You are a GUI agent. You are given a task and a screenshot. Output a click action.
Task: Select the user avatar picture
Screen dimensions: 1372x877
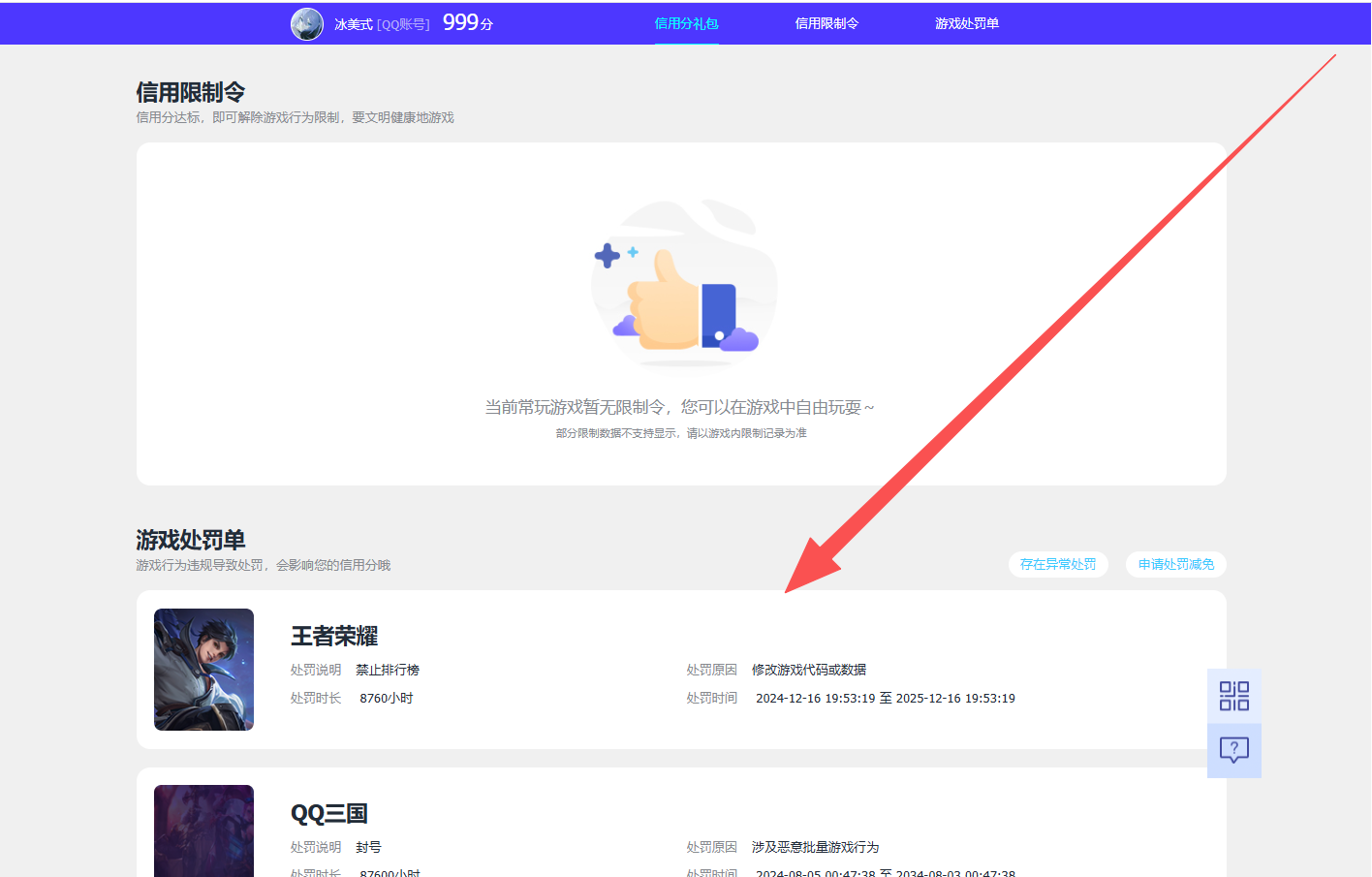click(307, 23)
